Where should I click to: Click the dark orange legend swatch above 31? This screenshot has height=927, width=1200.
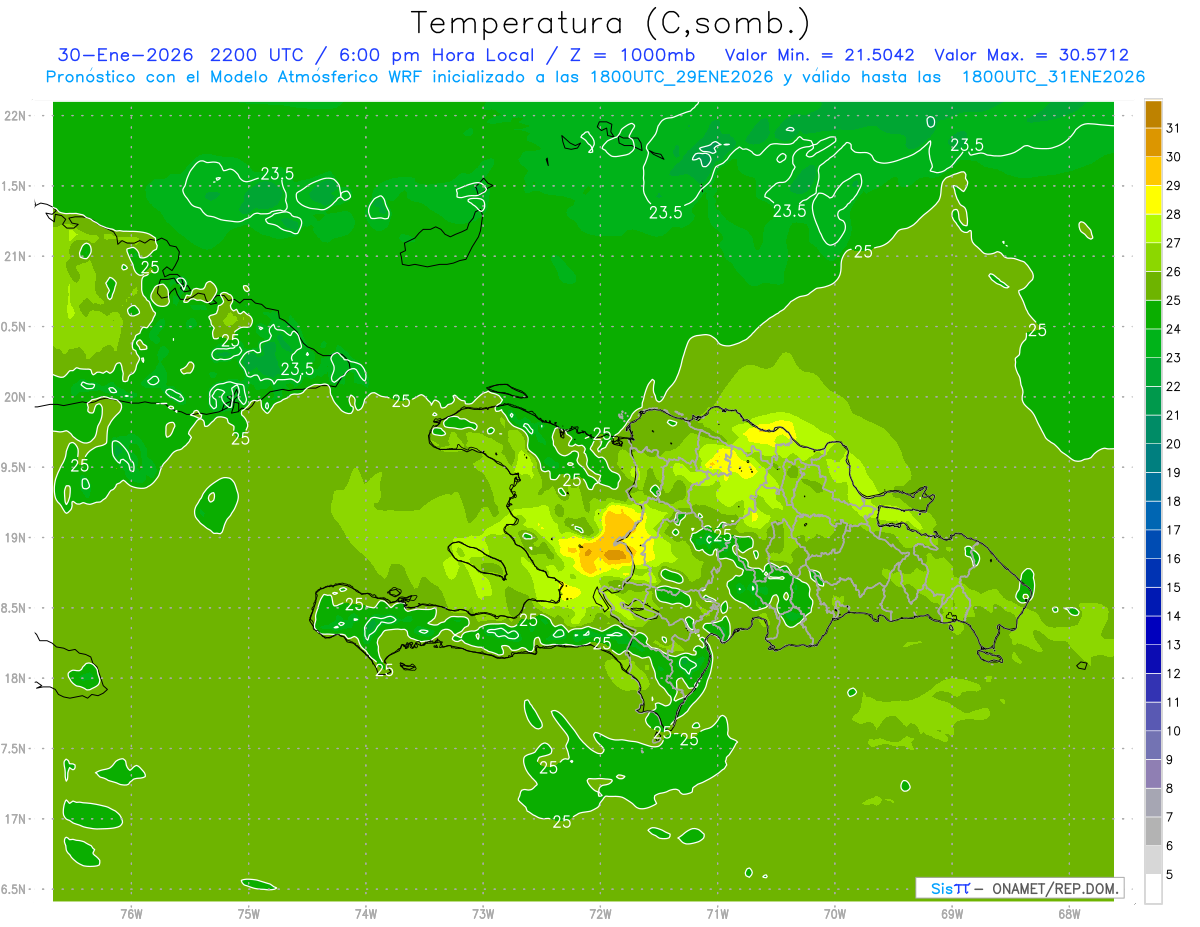pyautogui.click(x=1153, y=114)
